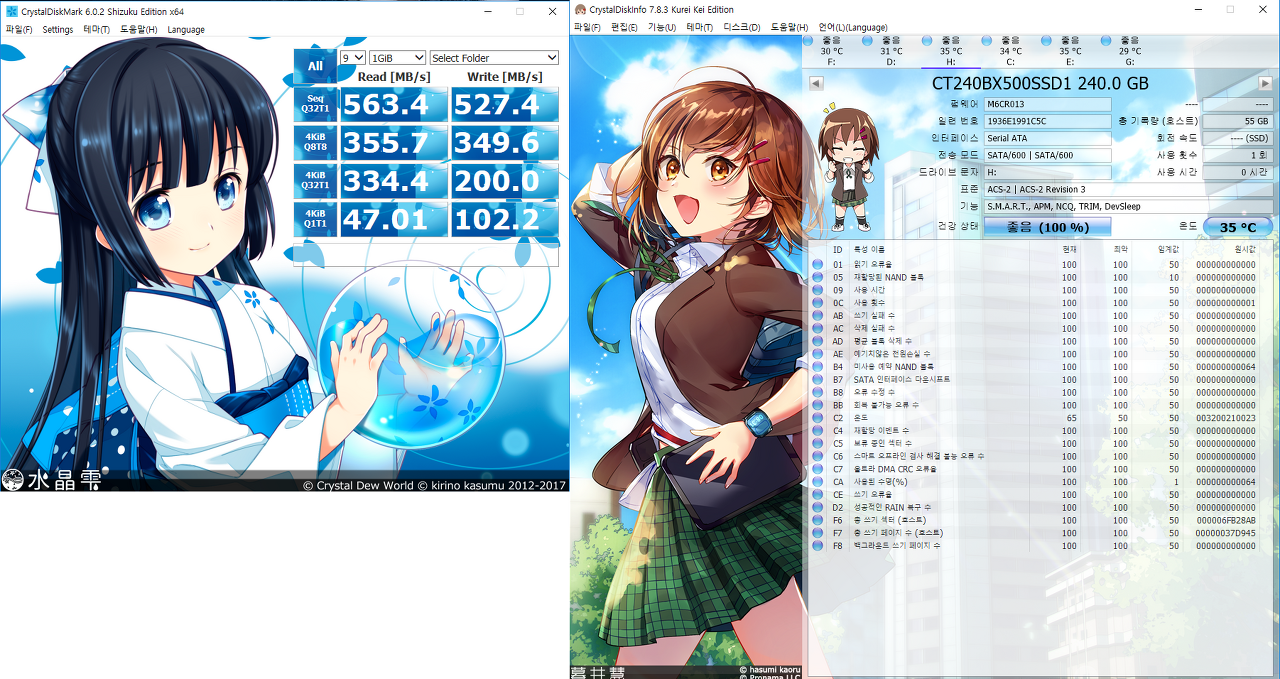Open the 1GiB test size dropdown
The height and width of the screenshot is (679, 1280).
click(398, 58)
